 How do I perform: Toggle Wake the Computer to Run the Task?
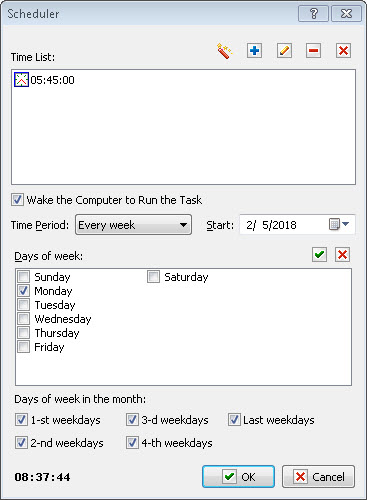coord(17,200)
